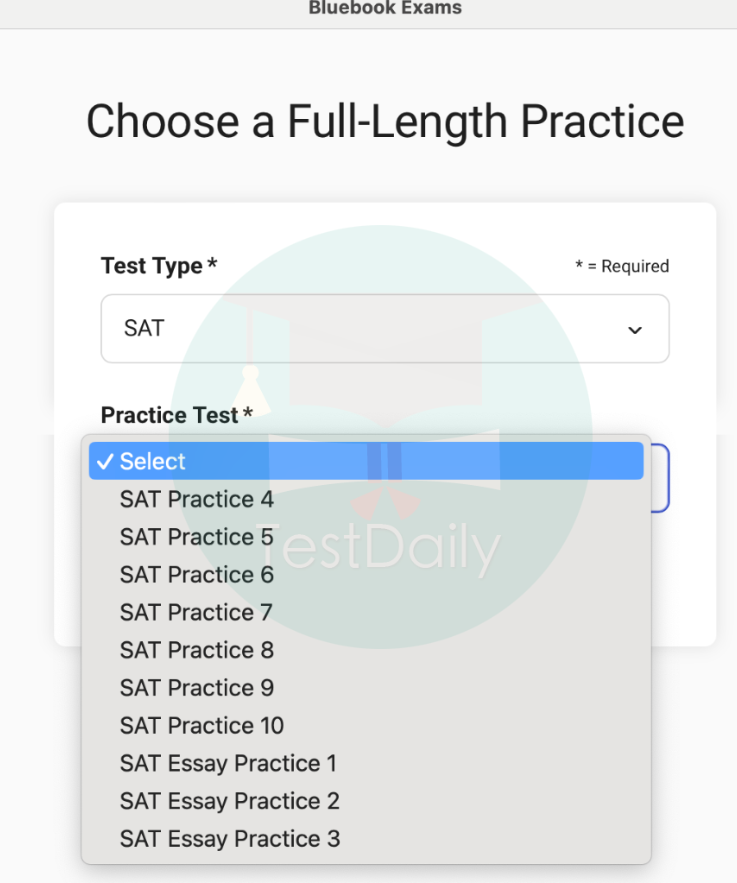Select the SAT Practice 7 entry

pyautogui.click(x=196, y=613)
